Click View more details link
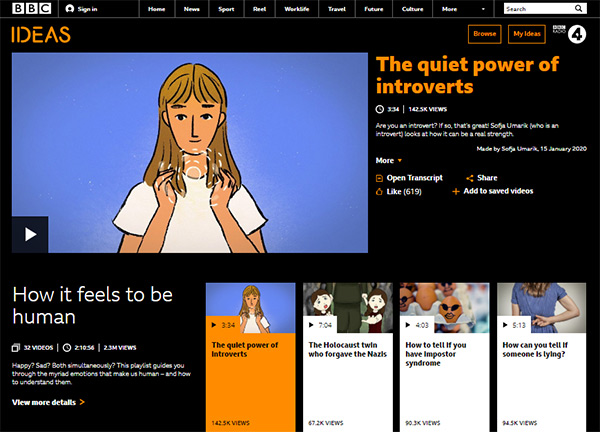Screen dimensions: 600x432 pos(44,402)
